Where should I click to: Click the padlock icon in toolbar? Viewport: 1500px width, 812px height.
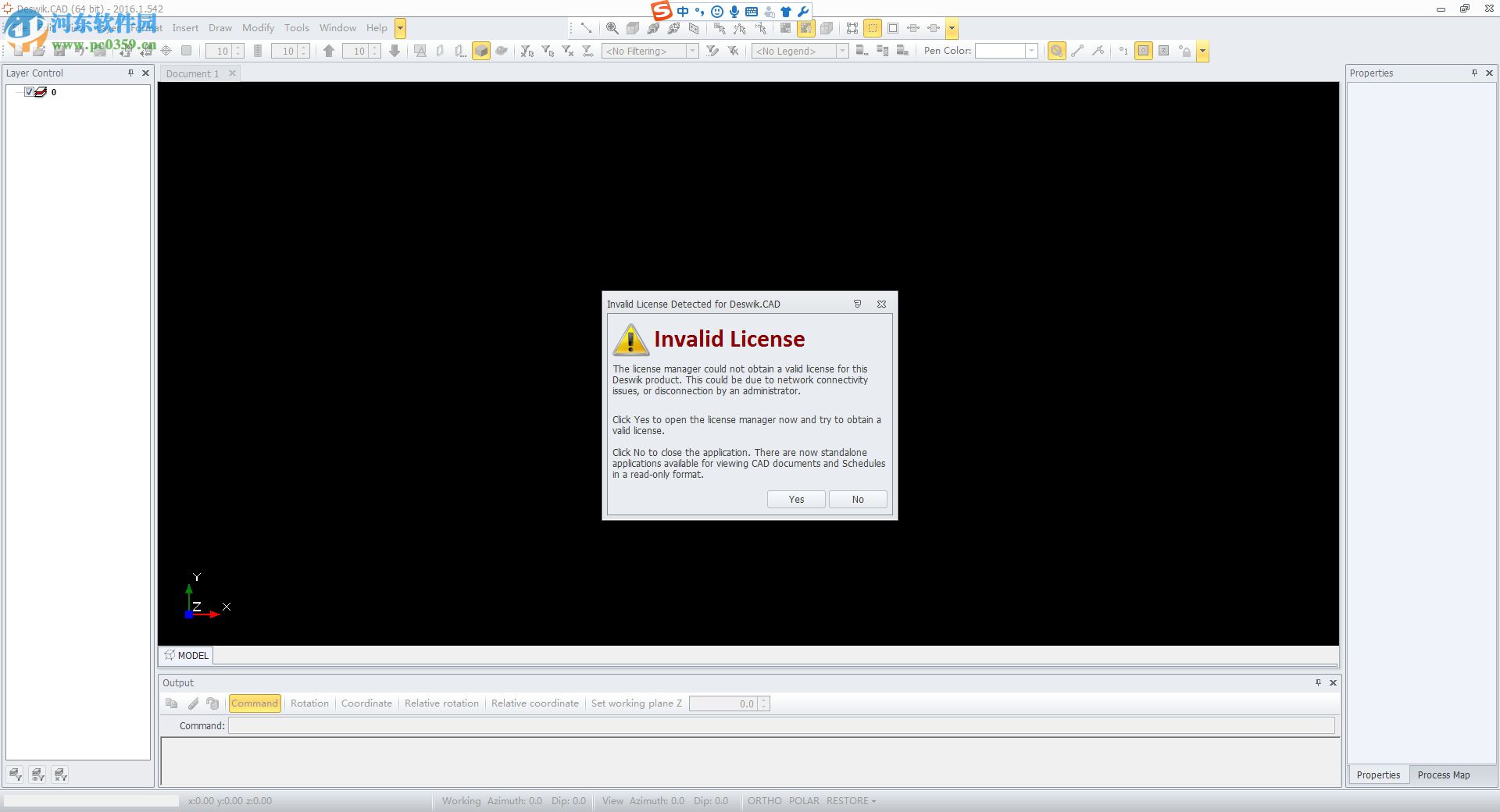click(1184, 51)
